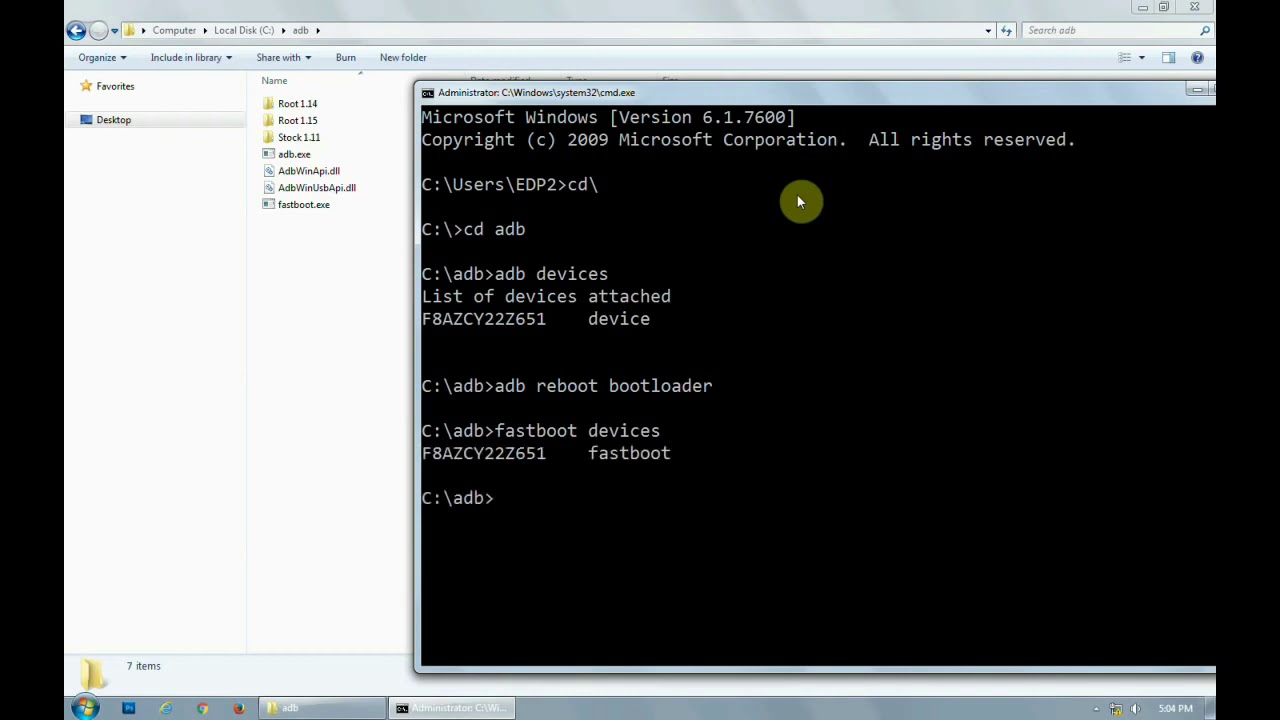Select the Stock 1.11 folder
The height and width of the screenshot is (720, 1280).
[x=298, y=137]
